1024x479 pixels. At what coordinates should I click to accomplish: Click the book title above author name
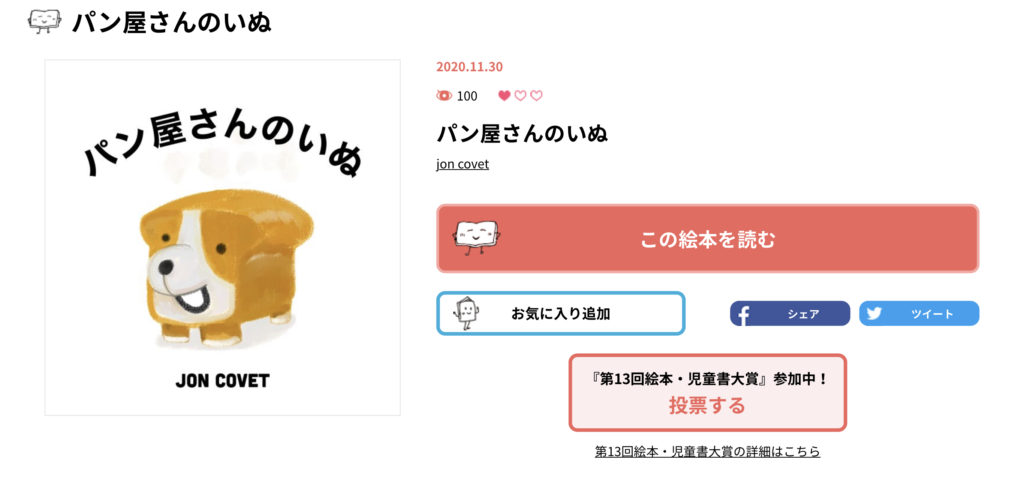522,133
